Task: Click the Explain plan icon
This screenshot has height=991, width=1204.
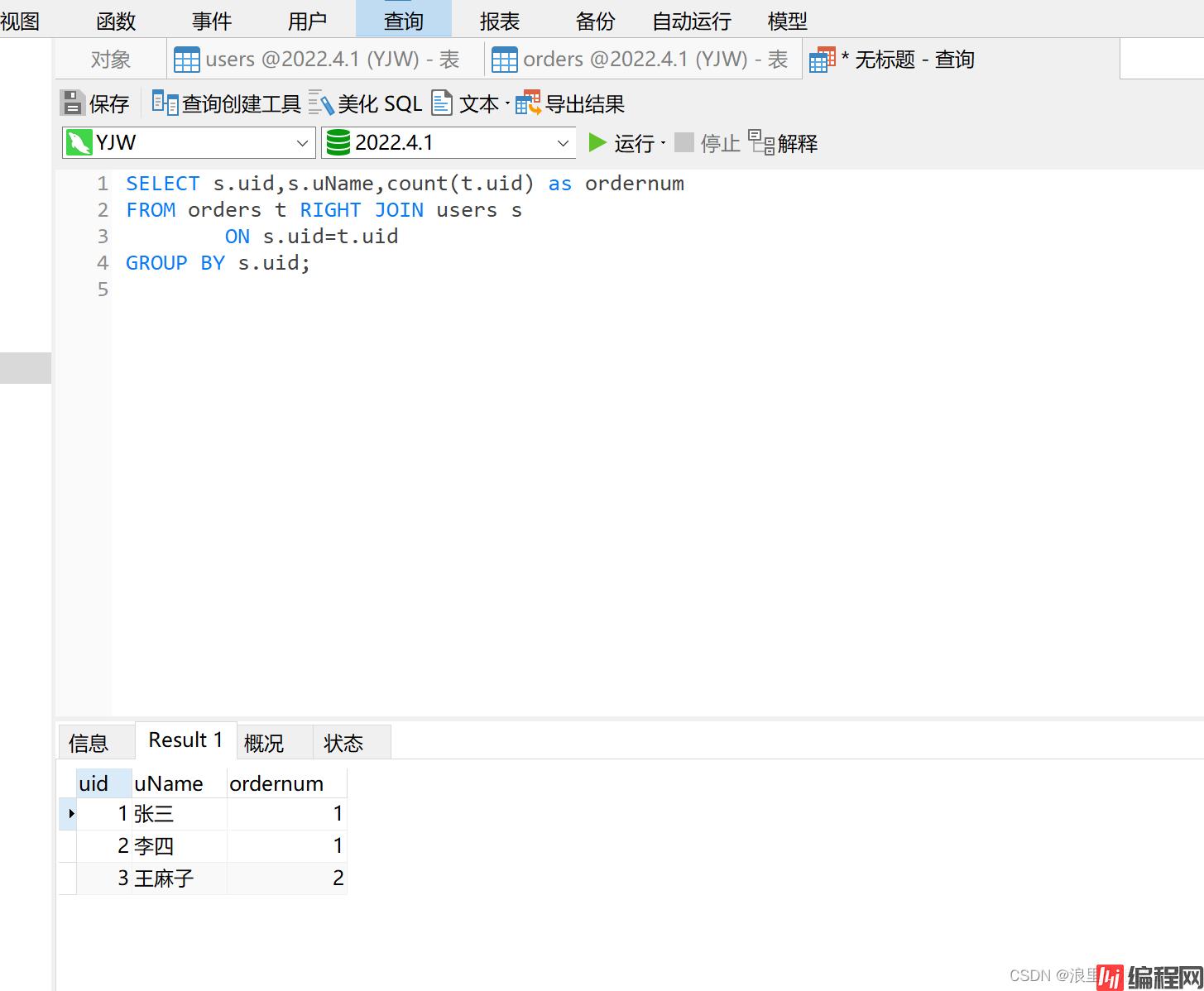Action: click(x=760, y=142)
